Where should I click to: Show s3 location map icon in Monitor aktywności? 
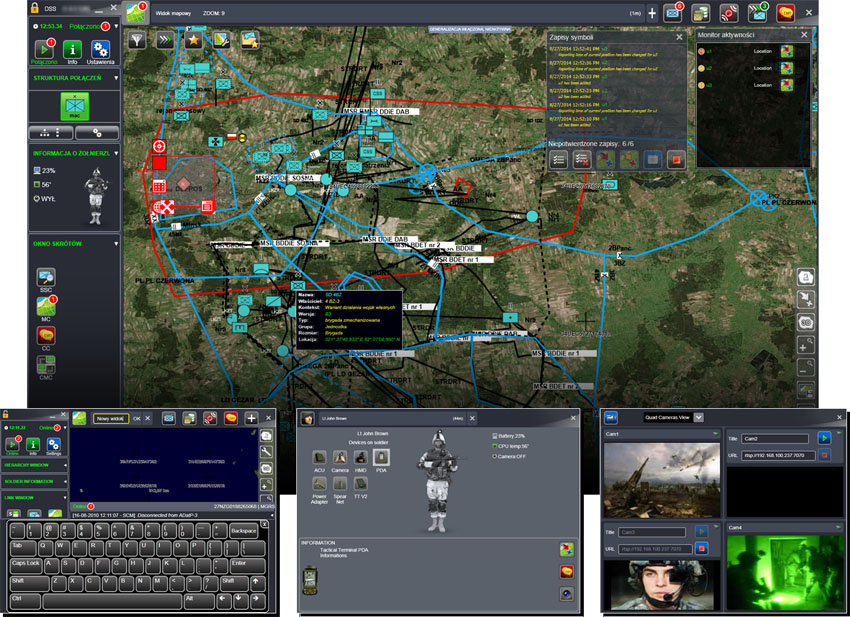coord(787,85)
